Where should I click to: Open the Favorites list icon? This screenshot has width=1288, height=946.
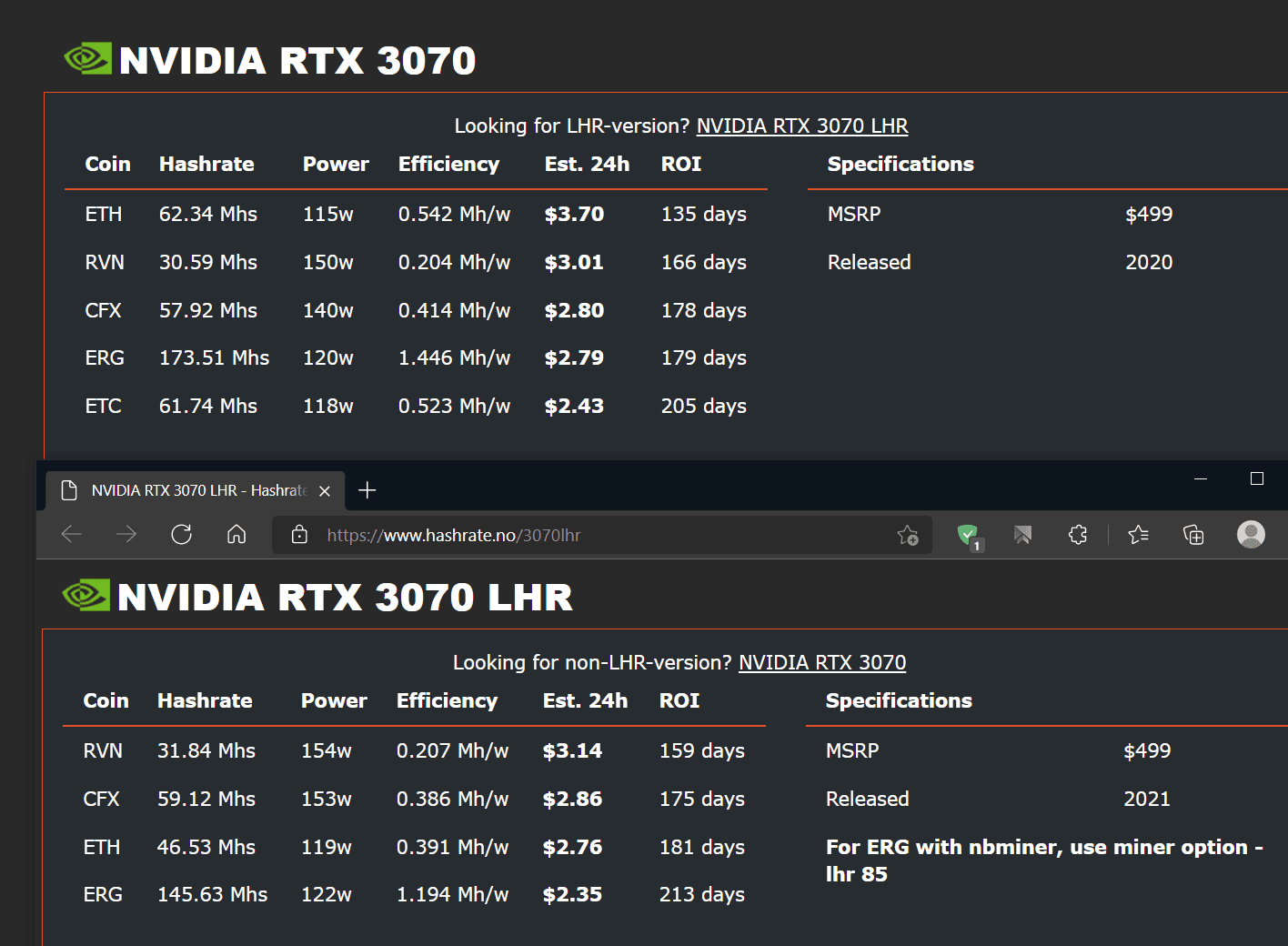coord(1138,535)
